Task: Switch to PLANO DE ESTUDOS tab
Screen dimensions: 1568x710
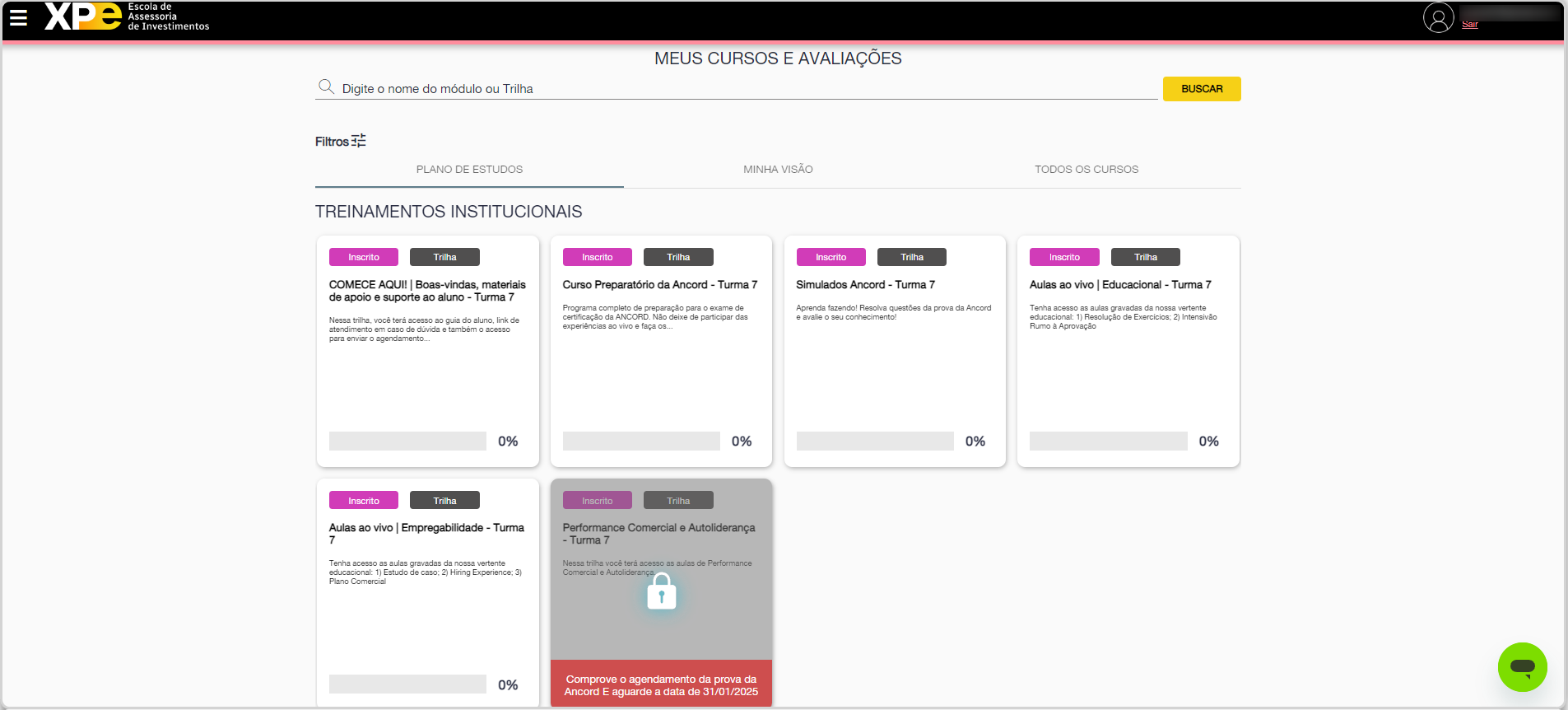Action: click(x=469, y=170)
